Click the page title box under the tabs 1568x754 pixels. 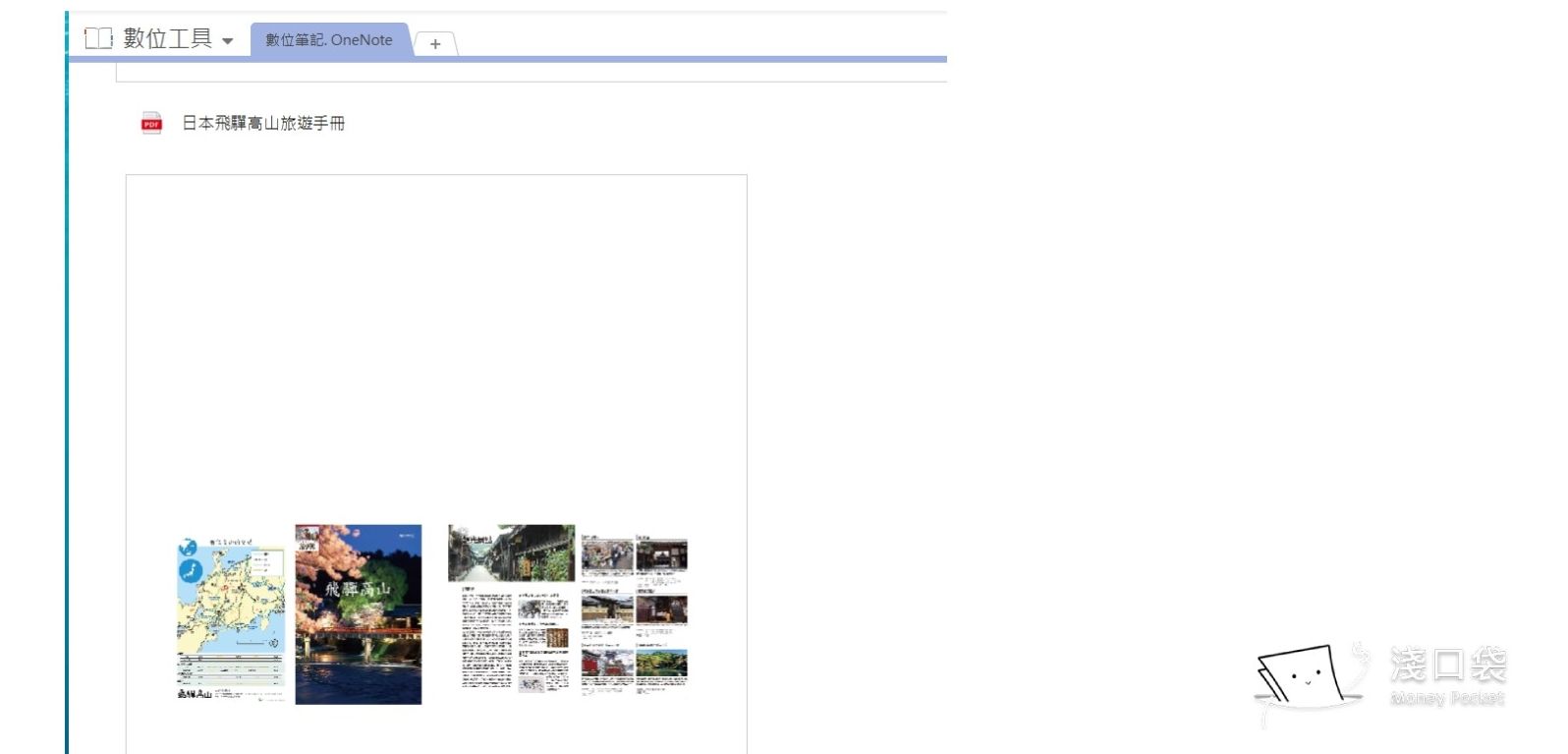(x=531, y=73)
